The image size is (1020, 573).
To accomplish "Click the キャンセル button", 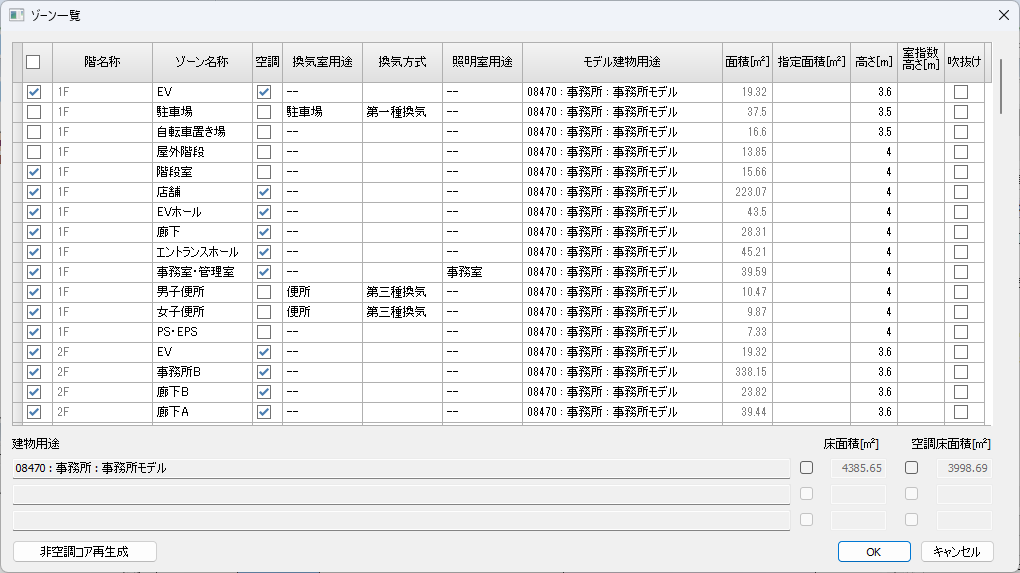I will tap(957, 551).
